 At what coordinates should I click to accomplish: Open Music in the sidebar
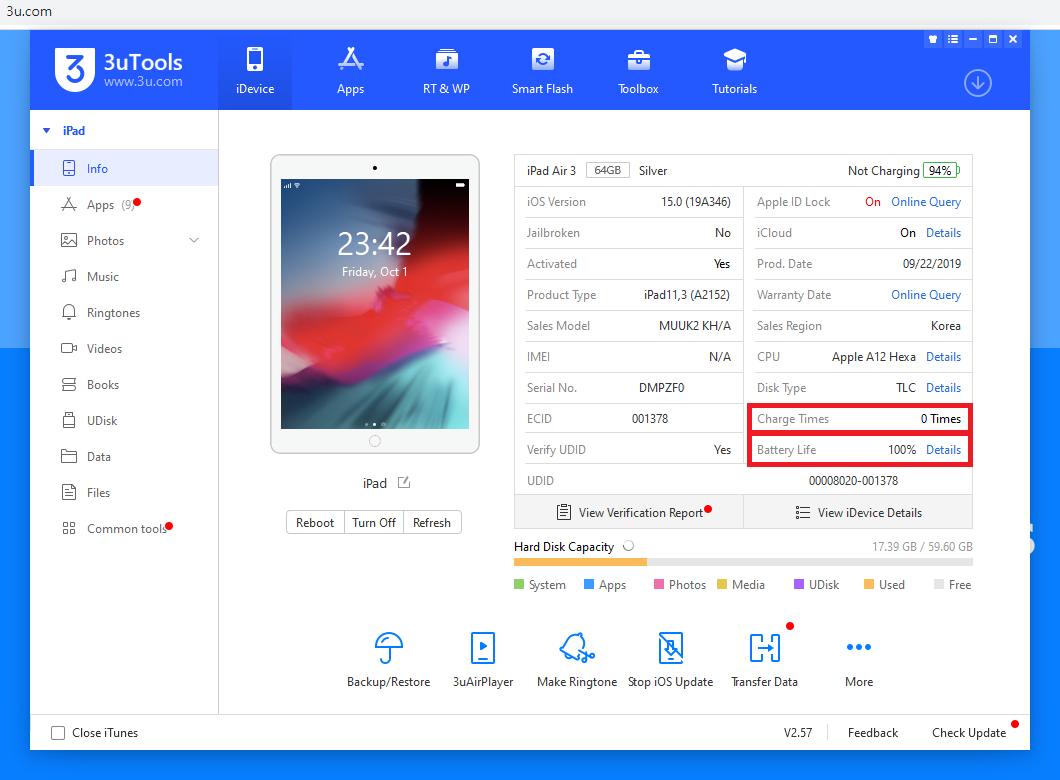point(124,276)
